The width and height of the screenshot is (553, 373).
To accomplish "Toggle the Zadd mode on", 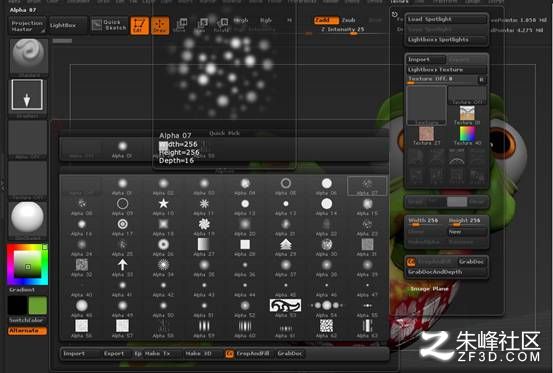I will point(326,20).
